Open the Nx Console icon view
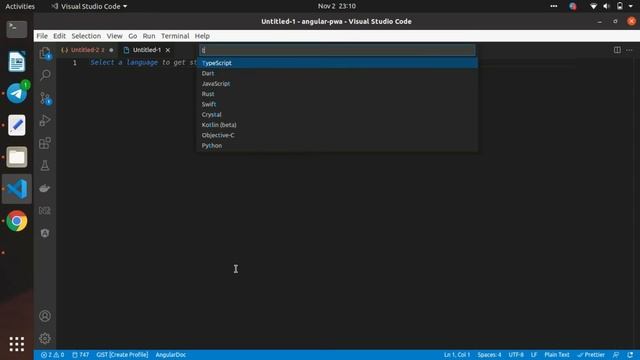 click(x=45, y=211)
